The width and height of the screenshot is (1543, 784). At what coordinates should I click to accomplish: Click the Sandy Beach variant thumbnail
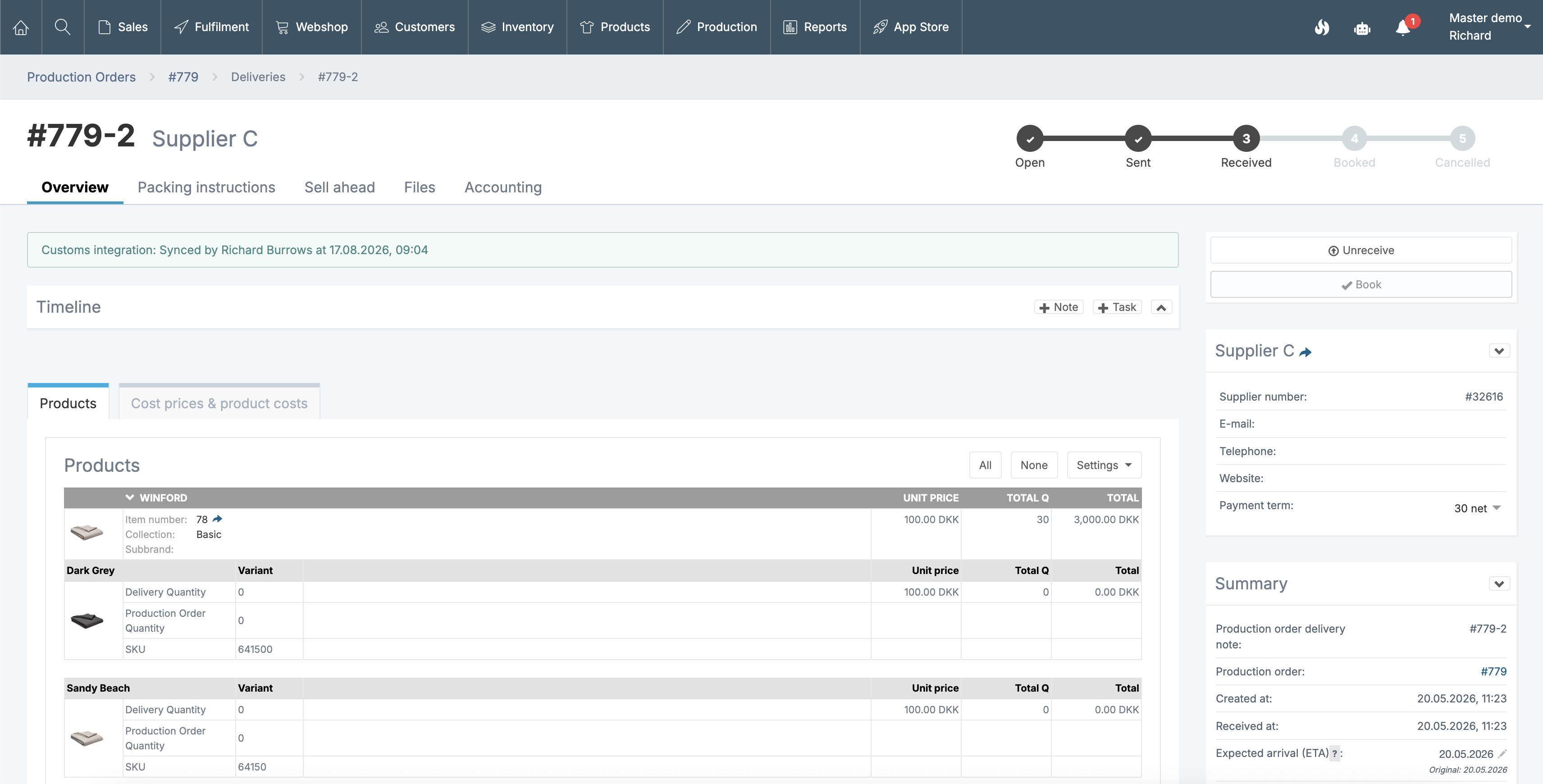pyautogui.click(x=87, y=738)
